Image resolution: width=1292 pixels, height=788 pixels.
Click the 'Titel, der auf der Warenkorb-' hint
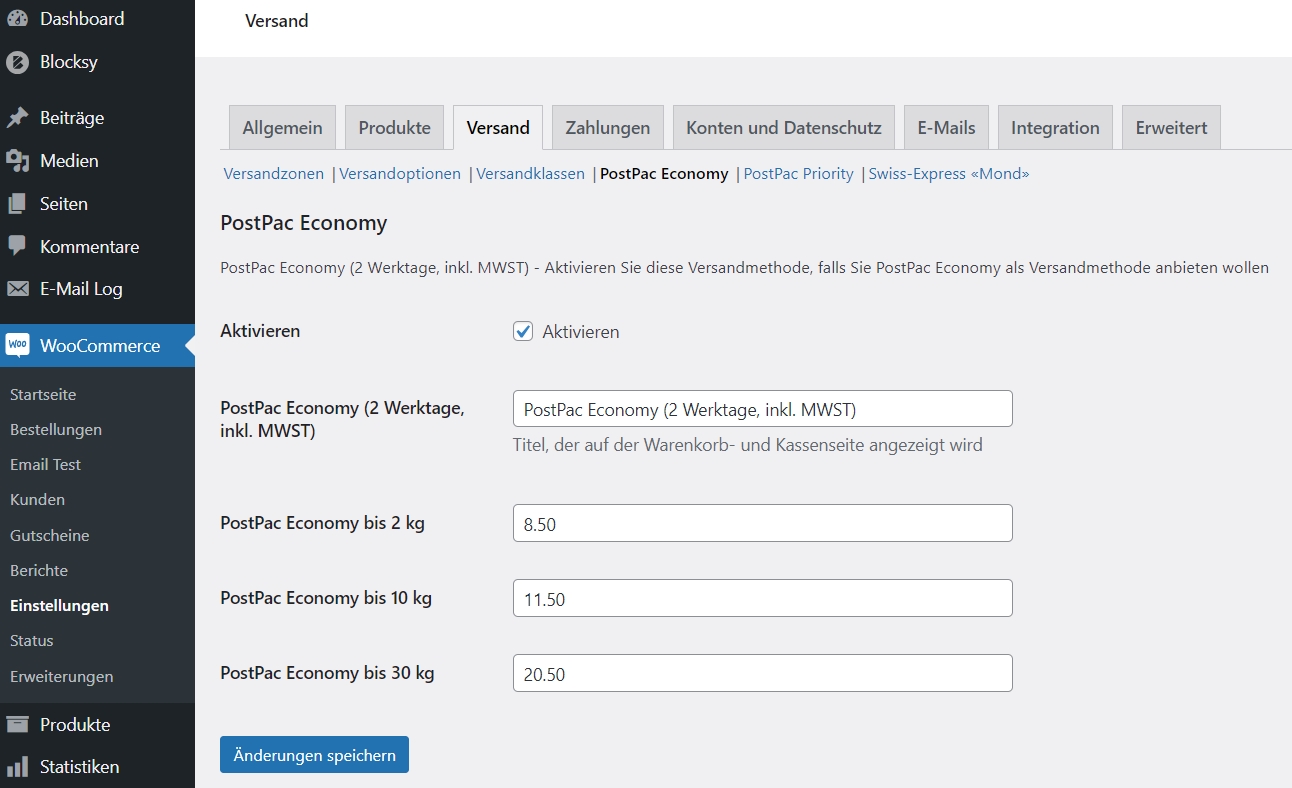[x=748, y=445]
